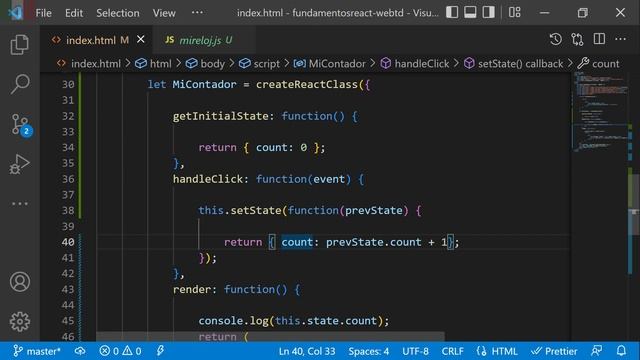The width and height of the screenshot is (640, 360).
Task: Open the Search view in activity bar
Action: [20, 84]
